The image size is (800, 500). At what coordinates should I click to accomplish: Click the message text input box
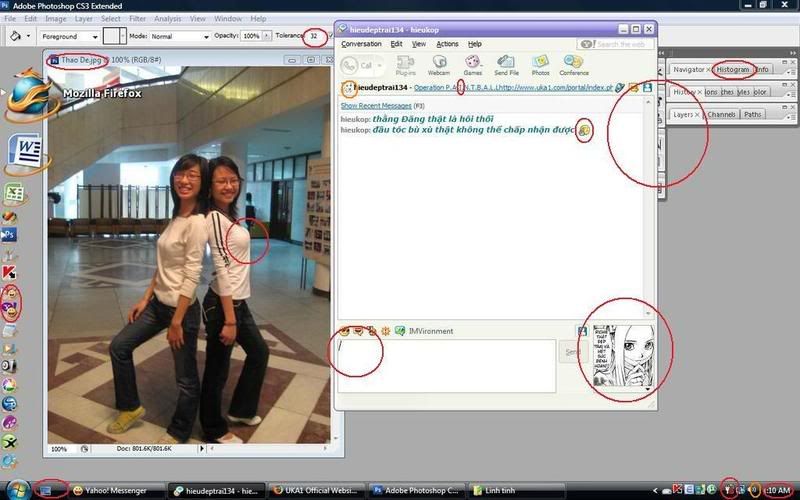click(x=447, y=366)
